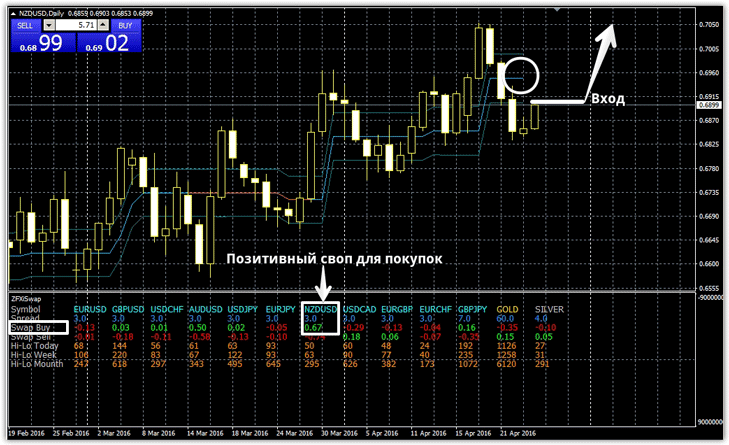This screenshot has width=729, height=445.
Task: Click the Вход entry label
Action: 608,101
